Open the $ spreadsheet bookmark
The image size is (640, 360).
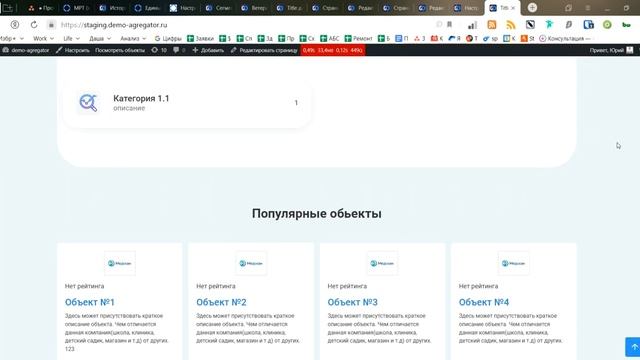click(225, 38)
